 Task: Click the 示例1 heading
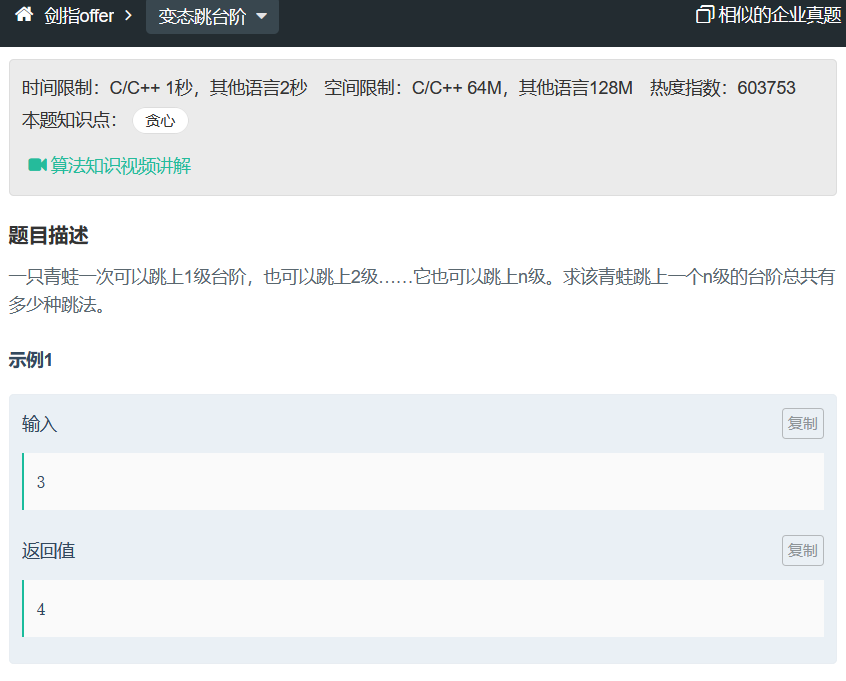click(31, 360)
